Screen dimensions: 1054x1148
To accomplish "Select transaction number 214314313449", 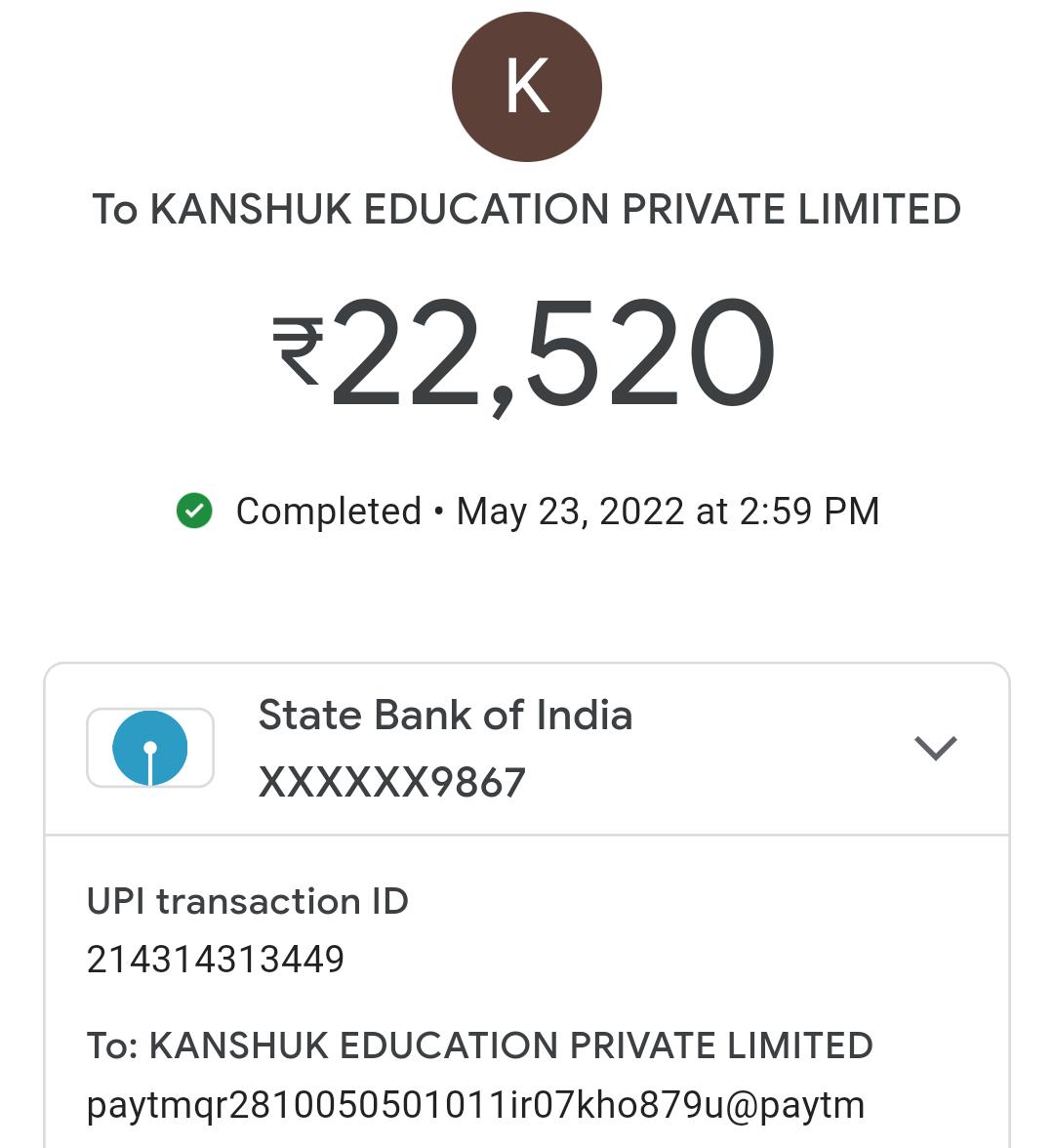I will (216, 960).
